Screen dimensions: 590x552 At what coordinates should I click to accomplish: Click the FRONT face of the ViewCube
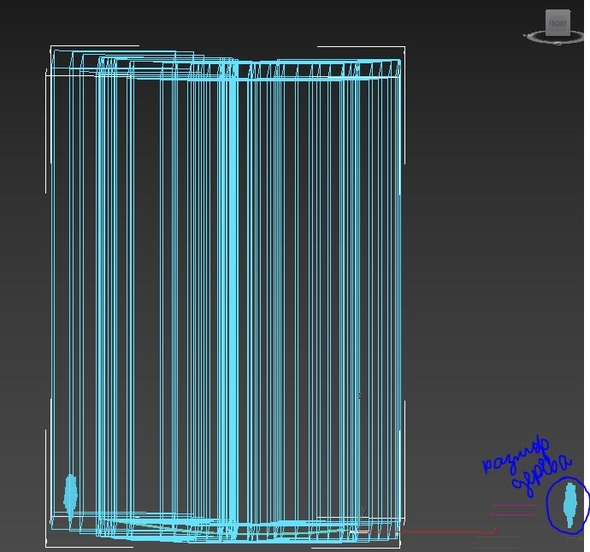coord(558,23)
